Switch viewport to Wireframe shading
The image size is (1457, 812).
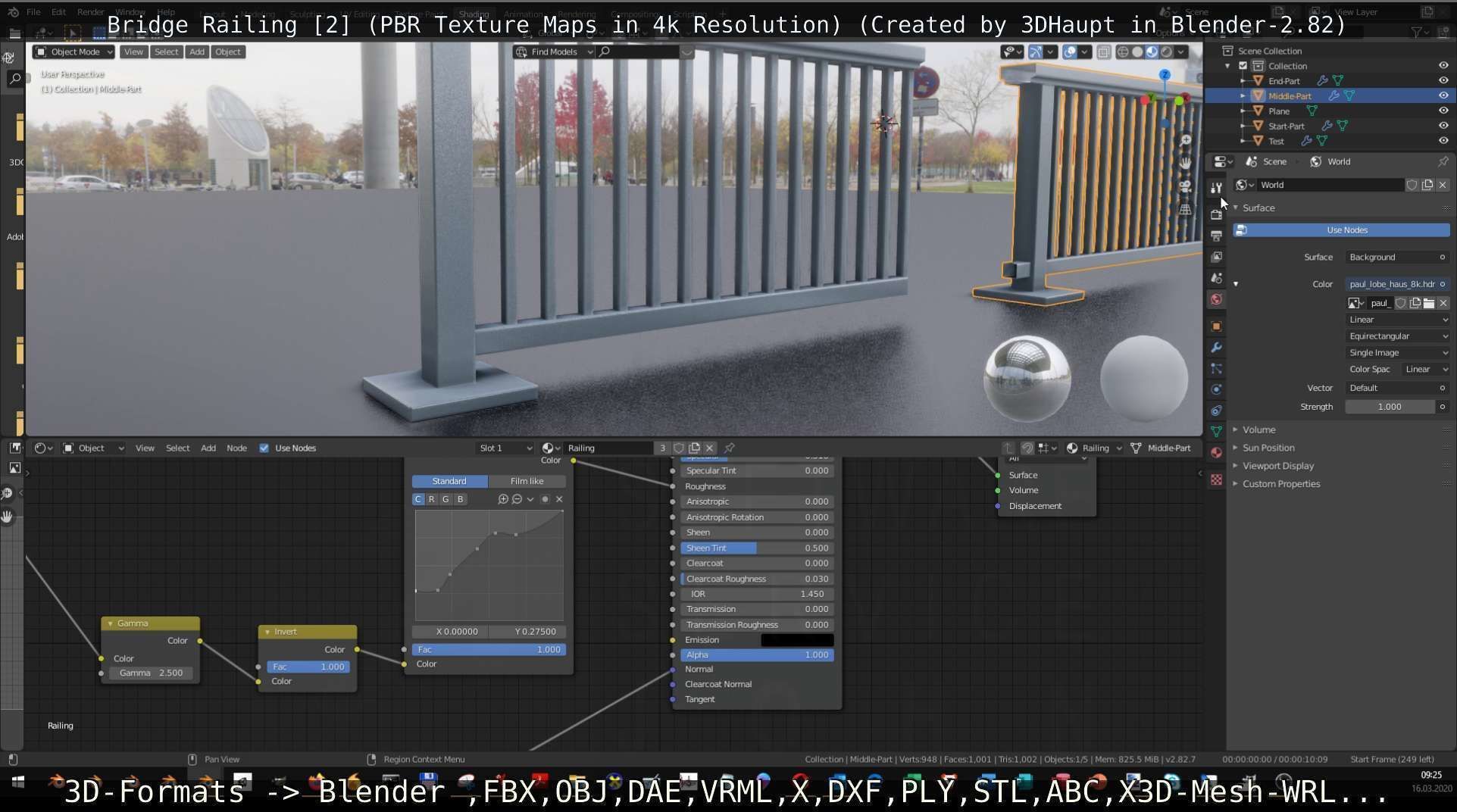click(x=1123, y=52)
